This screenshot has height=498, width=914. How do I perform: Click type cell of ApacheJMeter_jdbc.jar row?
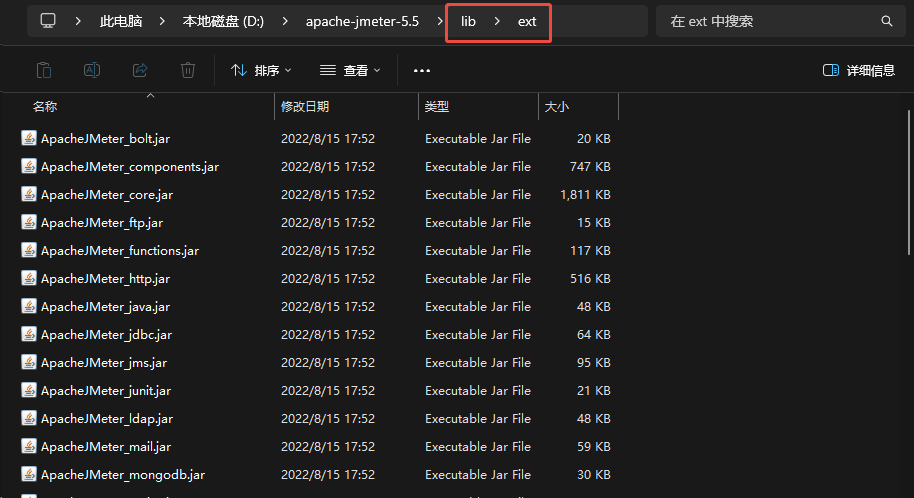pos(478,335)
